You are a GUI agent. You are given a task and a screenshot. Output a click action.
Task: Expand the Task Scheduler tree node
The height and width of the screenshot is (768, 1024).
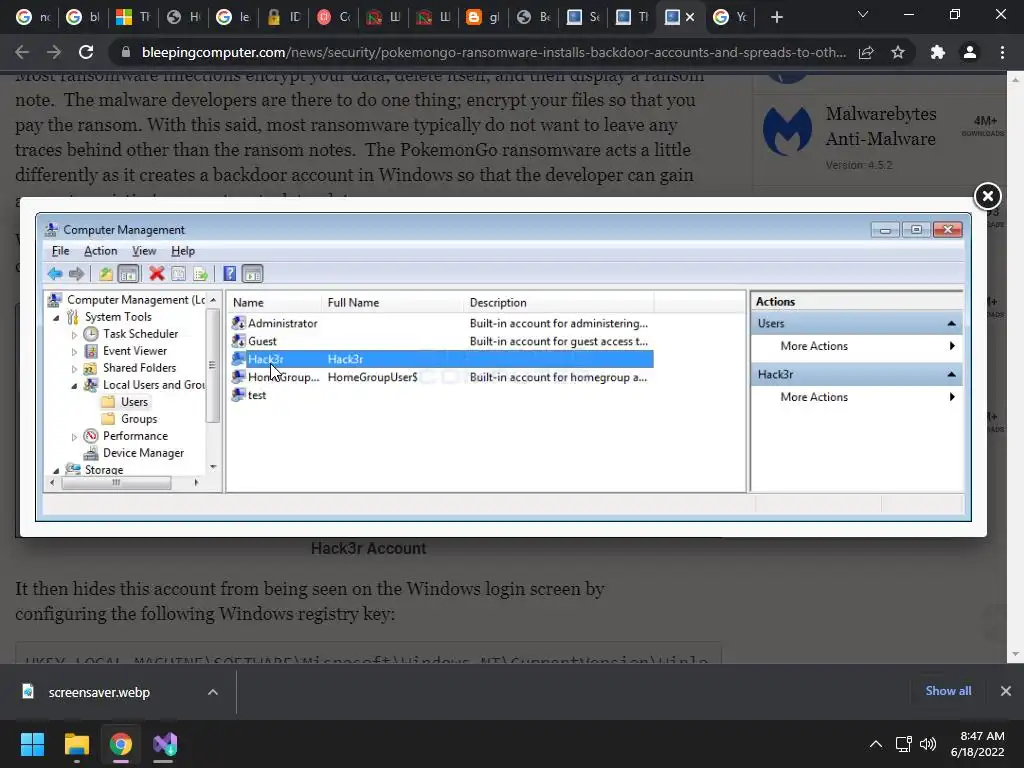pos(74,334)
